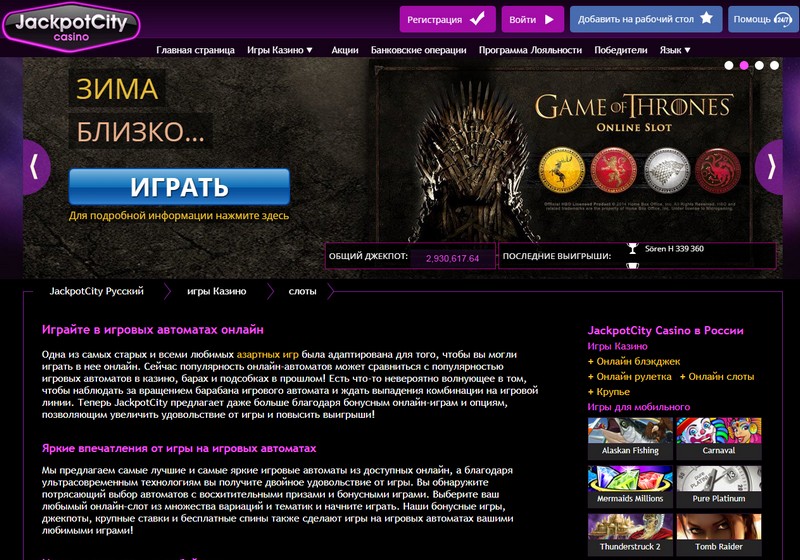Click the blue ИГРАТЬ button

[179, 187]
